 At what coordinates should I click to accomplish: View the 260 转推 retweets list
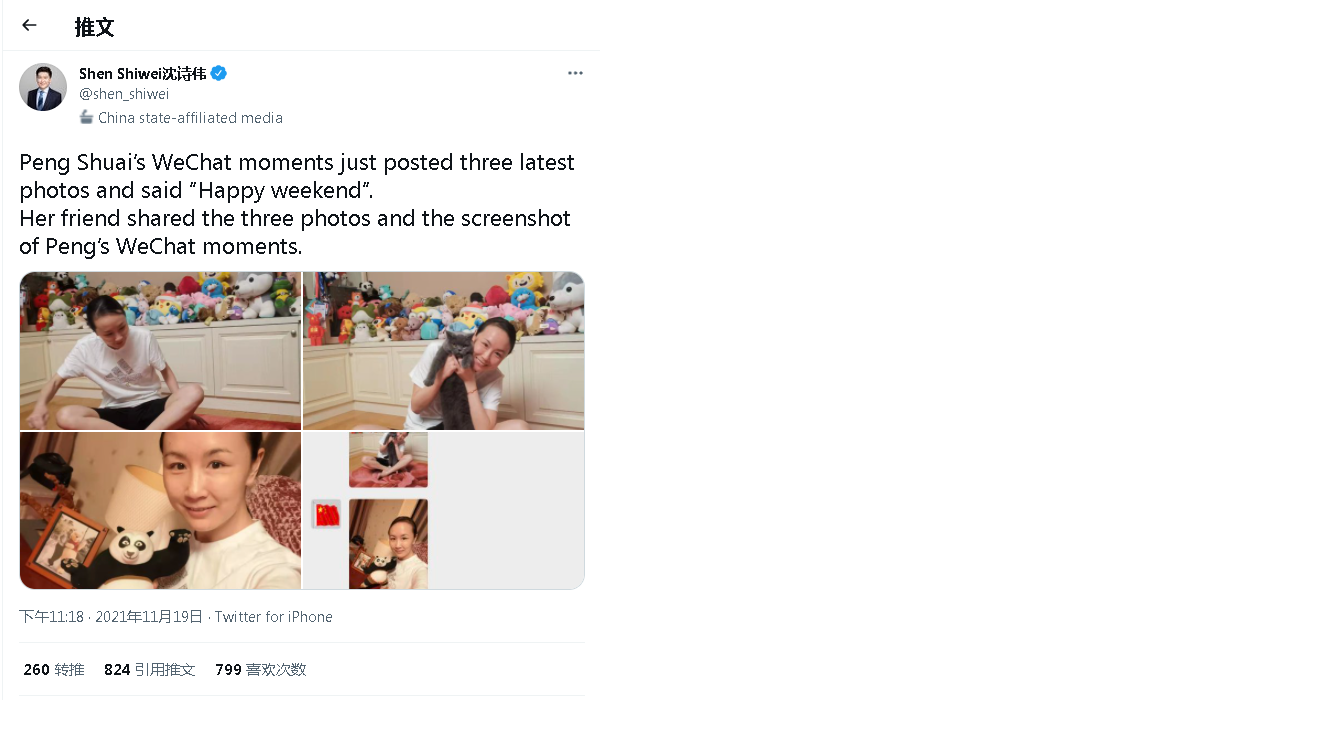(54, 670)
